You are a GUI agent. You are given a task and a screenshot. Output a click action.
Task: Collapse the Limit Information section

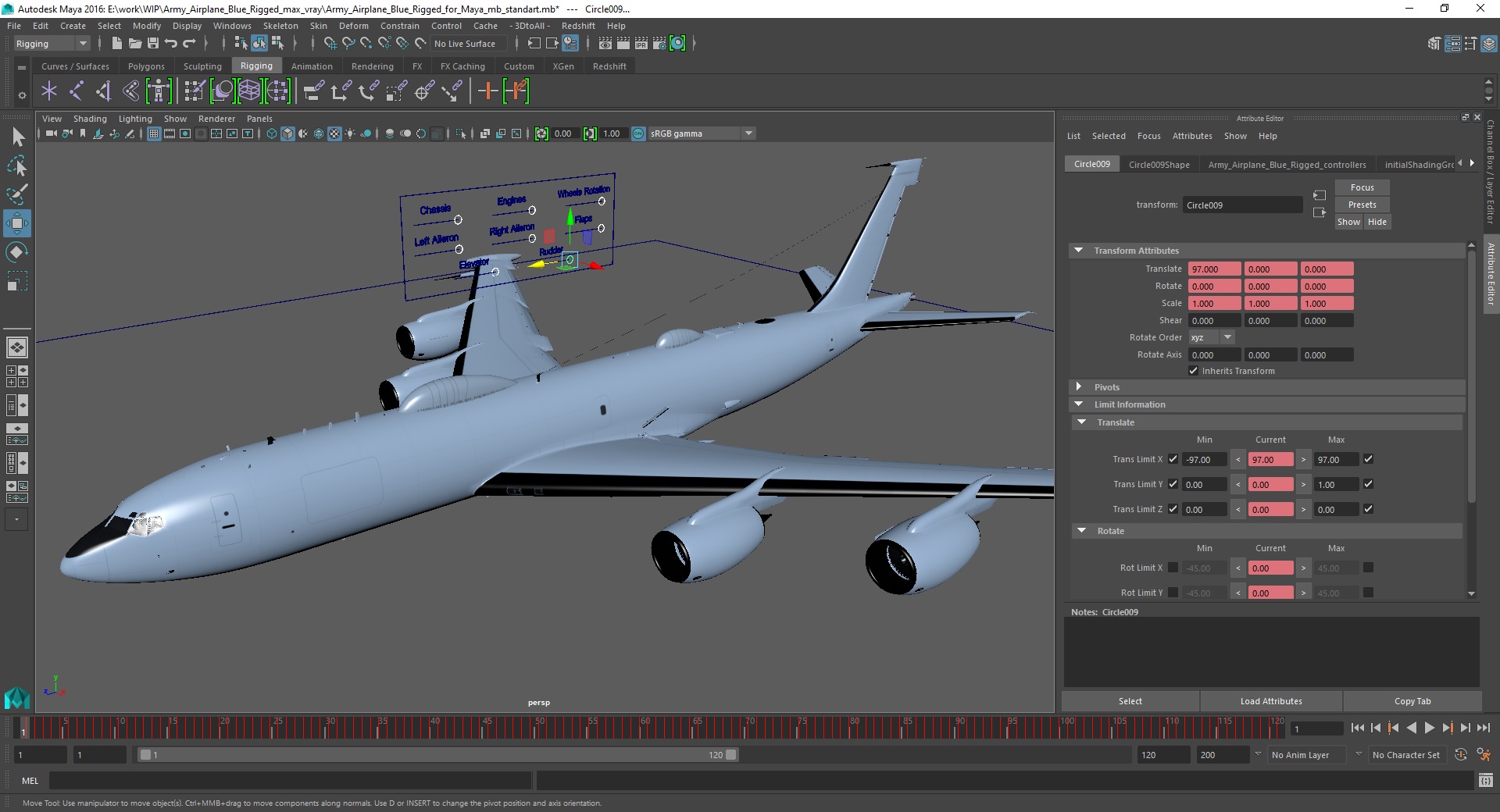pyautogui.click(x=1078, y=404)
